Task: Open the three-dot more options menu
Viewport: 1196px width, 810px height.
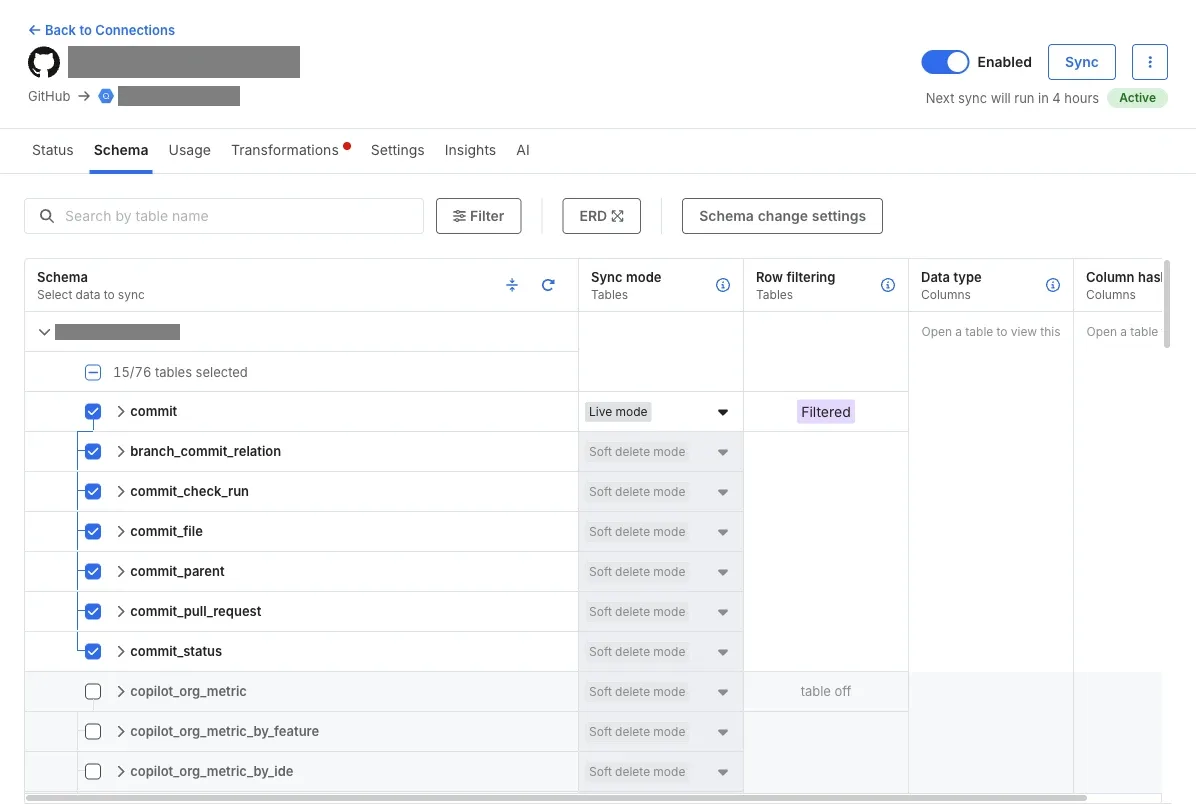Action: (x=1149, y=62)
